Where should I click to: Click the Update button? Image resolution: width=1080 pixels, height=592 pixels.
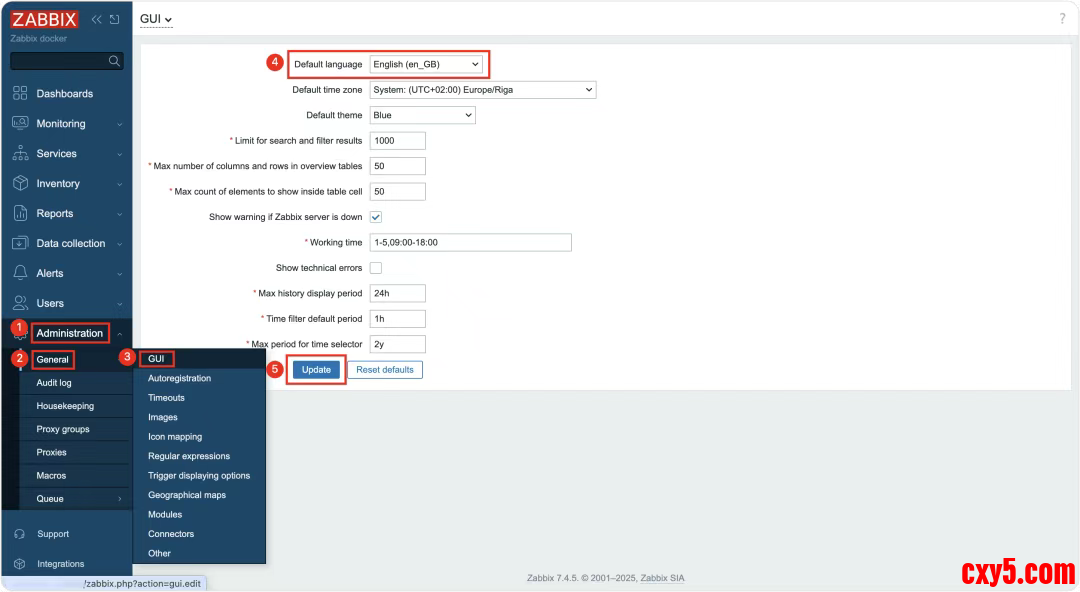click(316, 370)
